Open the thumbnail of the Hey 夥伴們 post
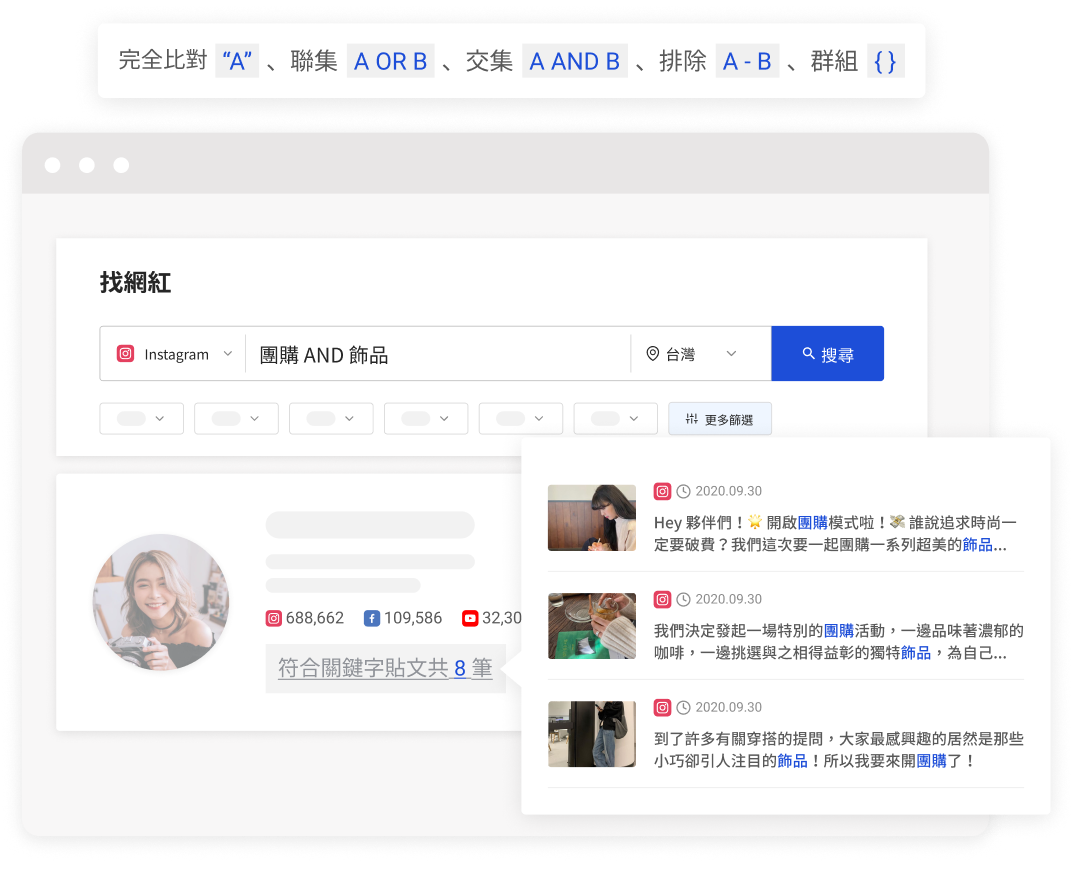Screen dimensions: 1075x890 tap(592, 518)
